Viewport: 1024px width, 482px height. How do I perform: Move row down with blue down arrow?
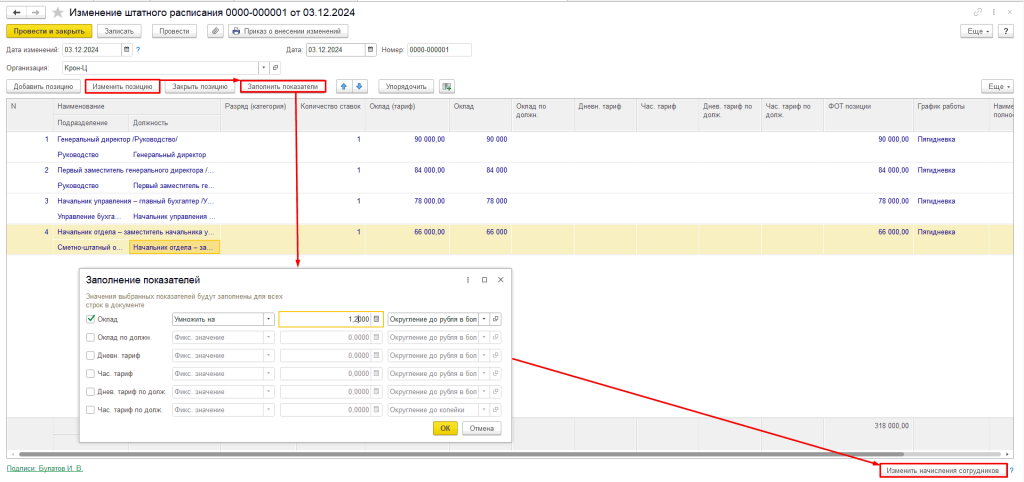tap(360, 86)
